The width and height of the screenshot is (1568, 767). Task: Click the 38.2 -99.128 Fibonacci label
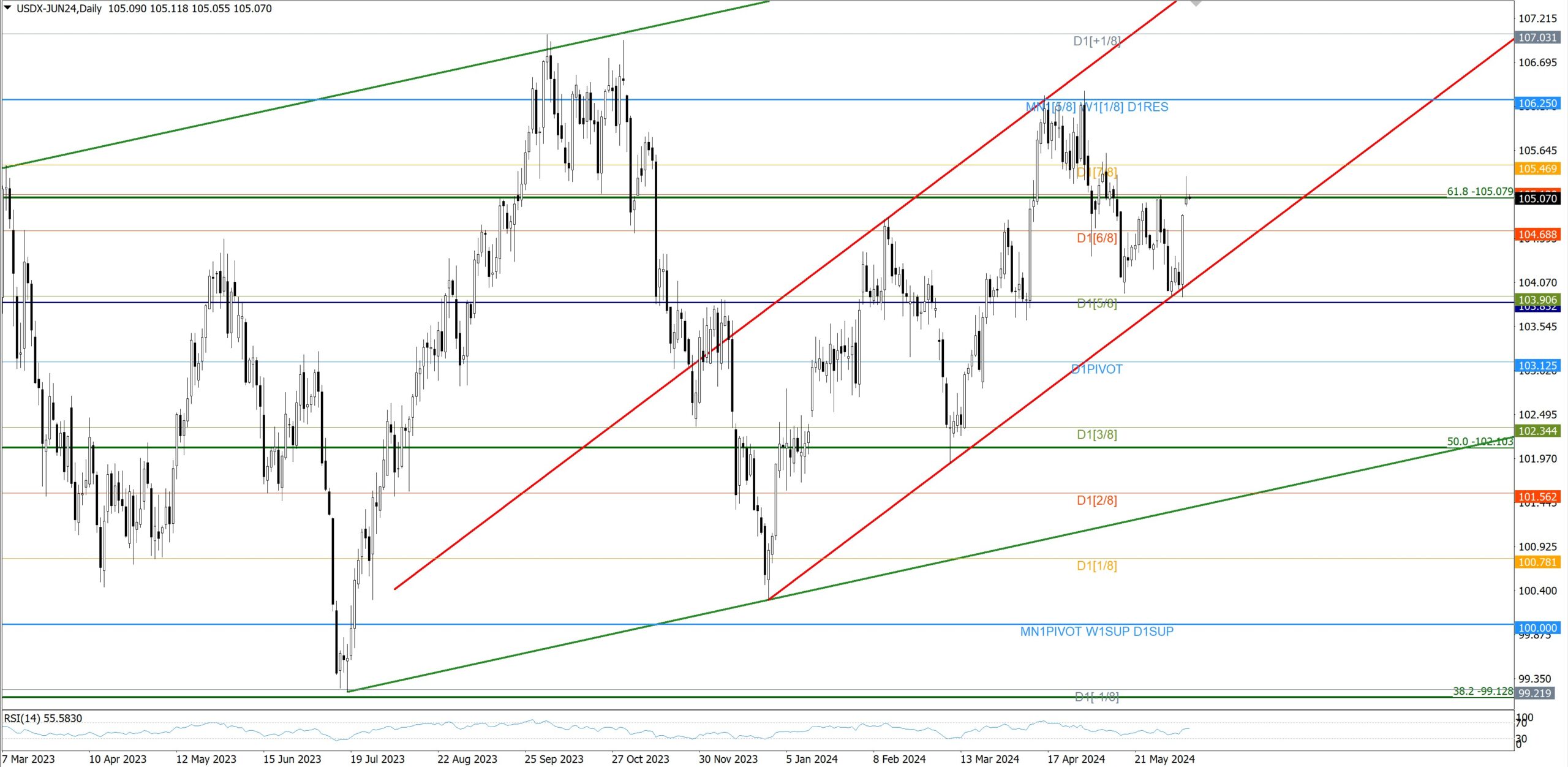click(1482, 691)
